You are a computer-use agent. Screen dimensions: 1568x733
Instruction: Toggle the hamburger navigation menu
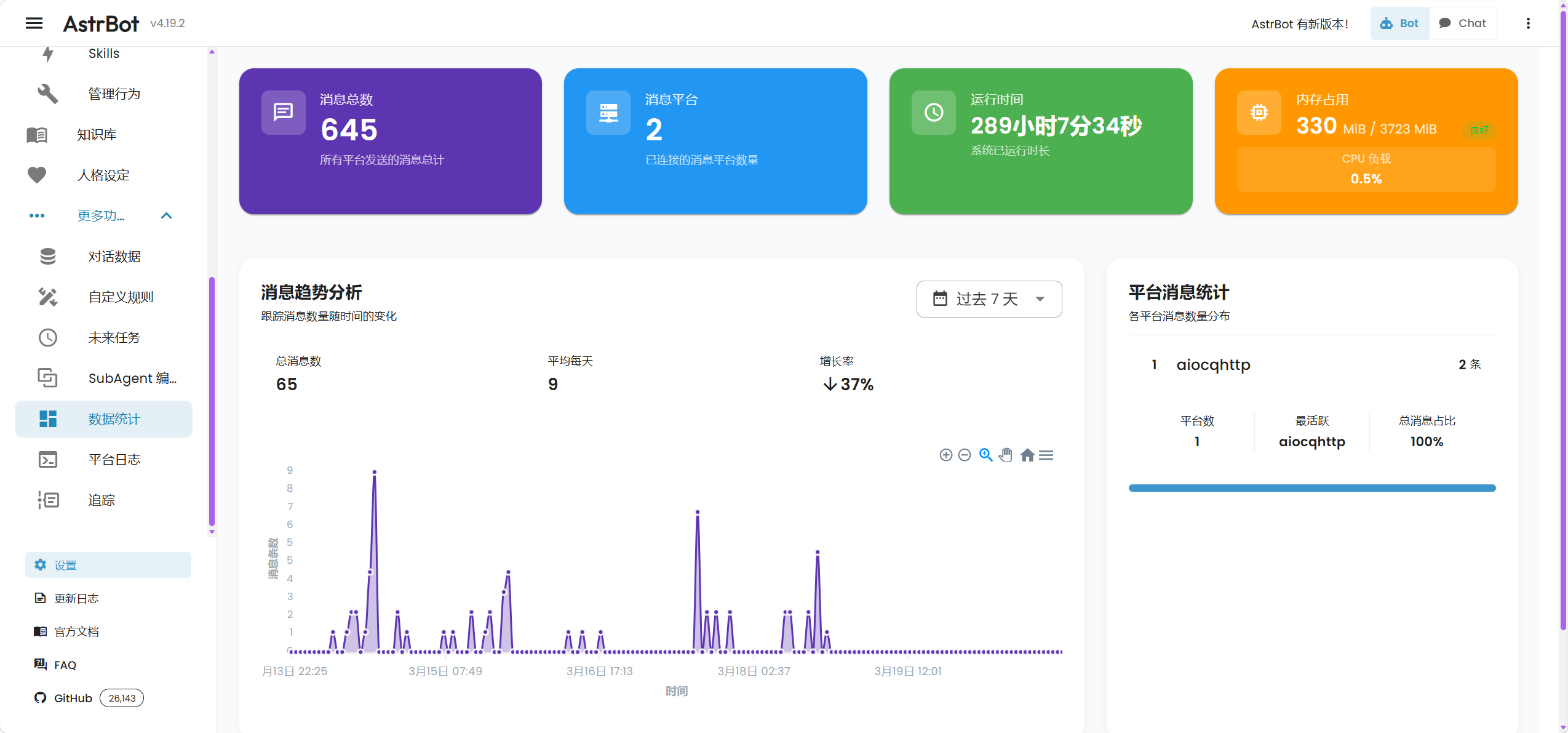pyautogui.click(x=34, y=23)
